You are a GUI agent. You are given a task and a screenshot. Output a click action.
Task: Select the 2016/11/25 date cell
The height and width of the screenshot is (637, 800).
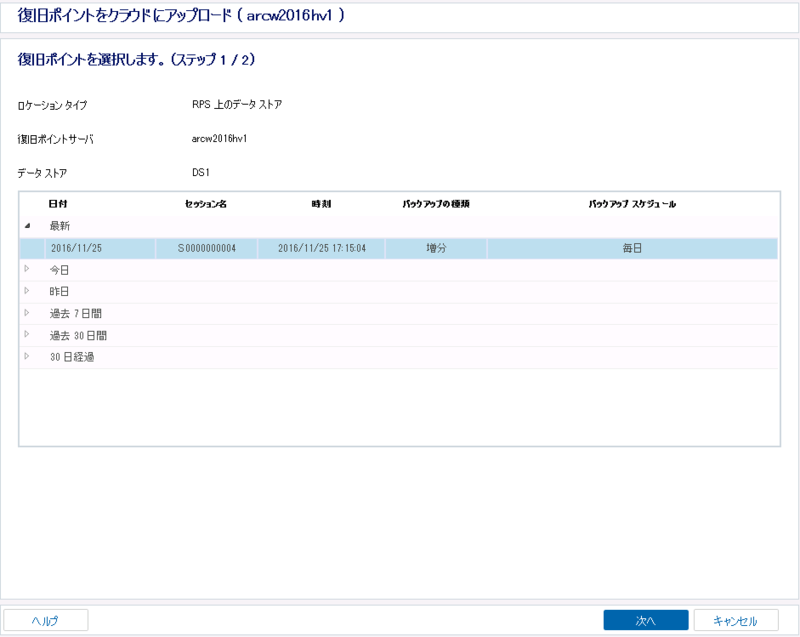click(x=100, y=248)
